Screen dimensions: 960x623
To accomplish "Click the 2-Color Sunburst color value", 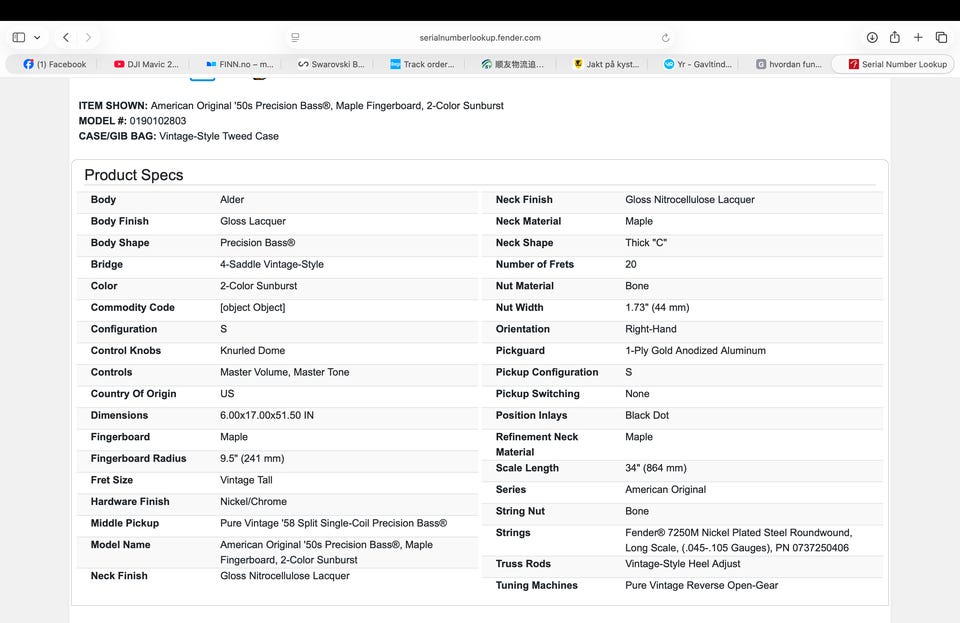I will [x=258, y=286].
